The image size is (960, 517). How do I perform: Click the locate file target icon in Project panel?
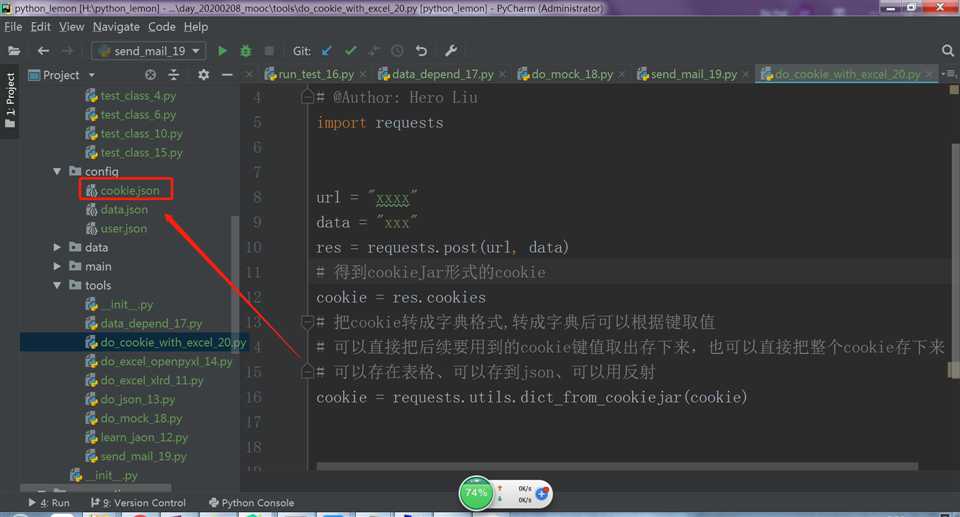point(151,75)
